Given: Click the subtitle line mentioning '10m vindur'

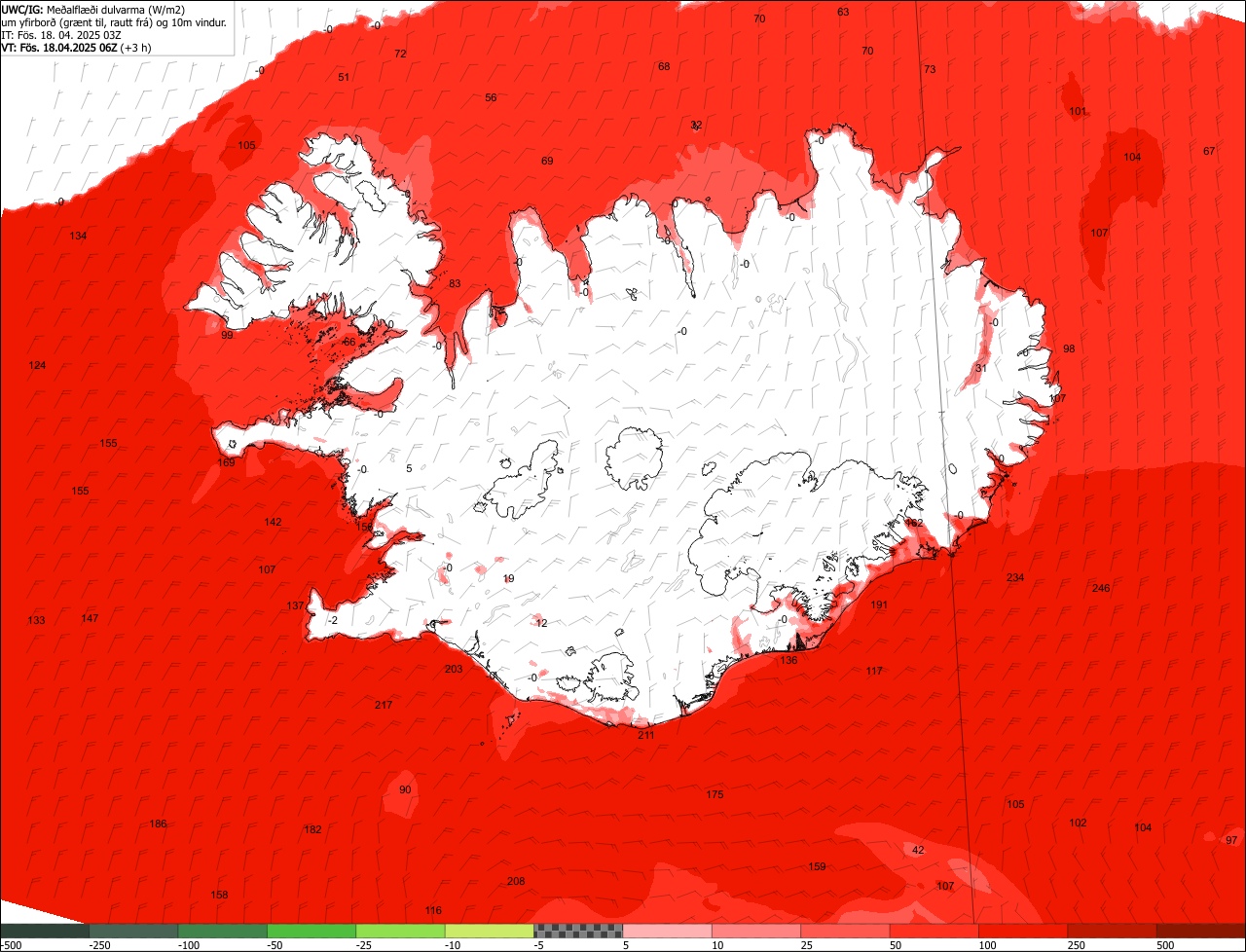Looking at the screenshot, I should coord(114,21).
